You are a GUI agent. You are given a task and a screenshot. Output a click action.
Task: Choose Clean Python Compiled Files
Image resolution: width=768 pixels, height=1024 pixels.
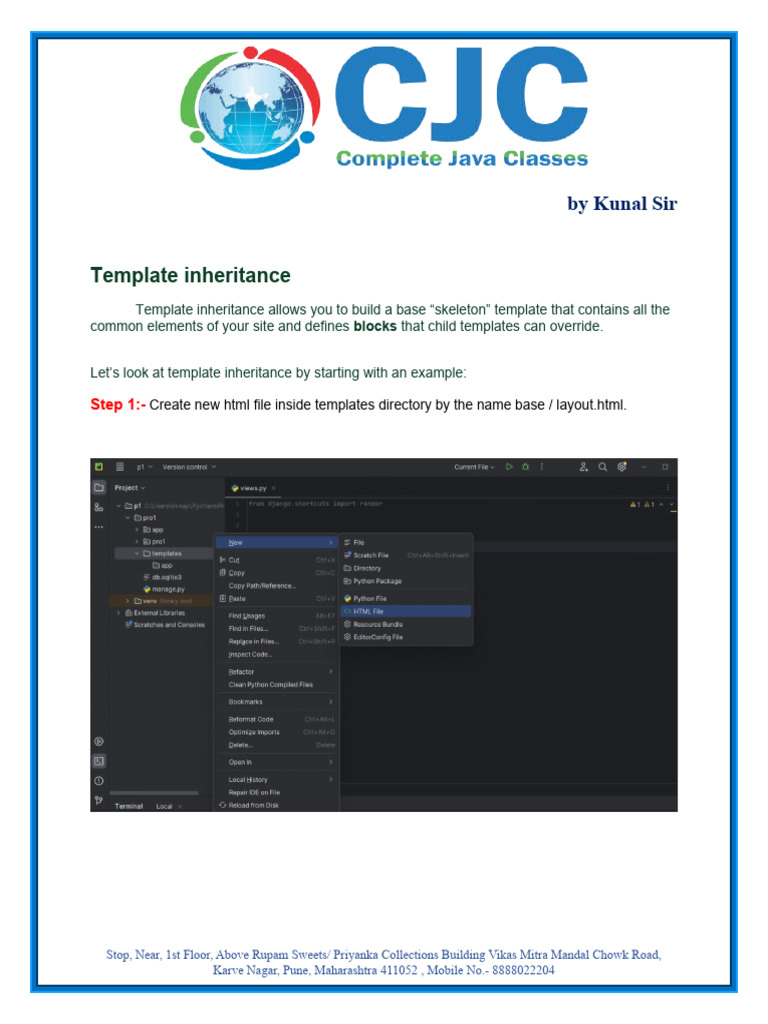point(277,685)
